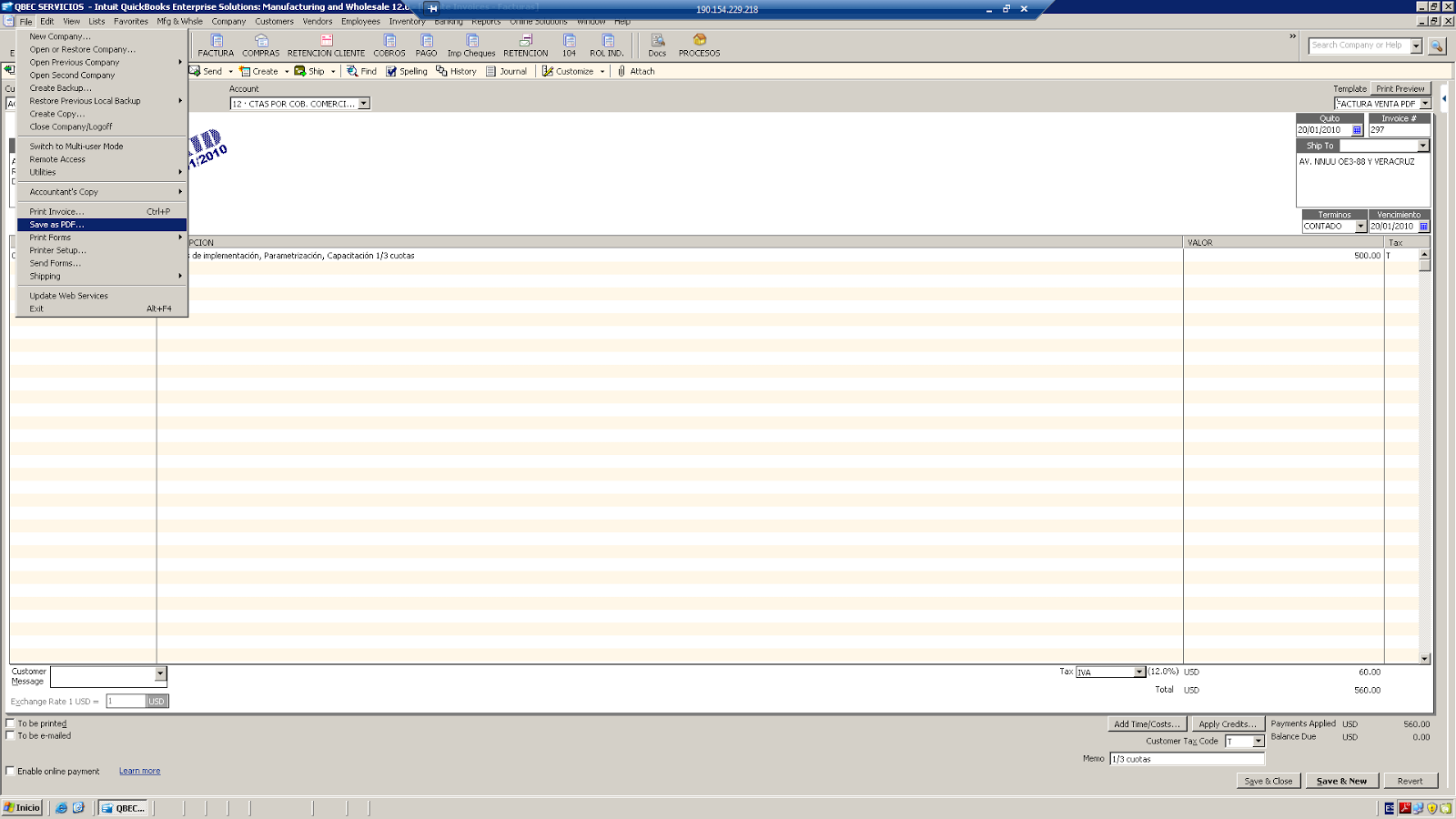Image resolution: width=1456 pixels, height=819 pixels.
Task: Click the magnifier search button
Action: pos(1437,45)
